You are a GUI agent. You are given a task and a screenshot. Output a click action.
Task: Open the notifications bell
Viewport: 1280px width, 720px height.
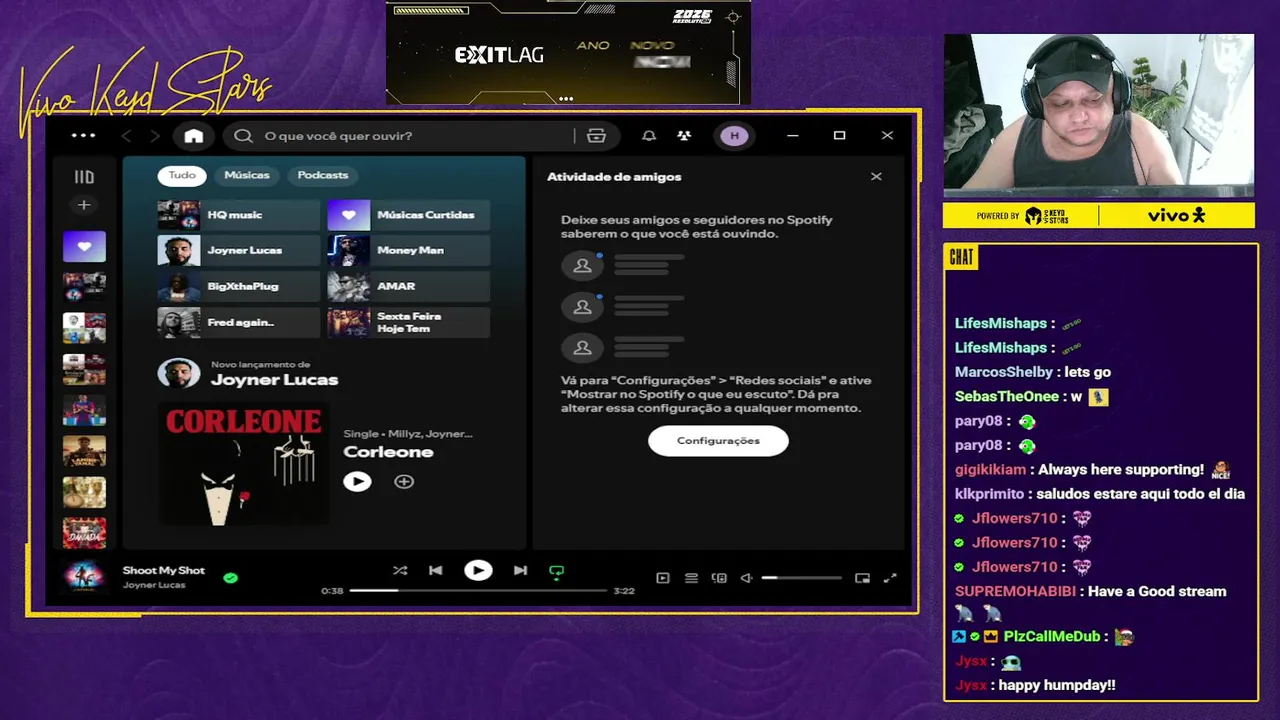pyautogui.click(x=649, y=136)
